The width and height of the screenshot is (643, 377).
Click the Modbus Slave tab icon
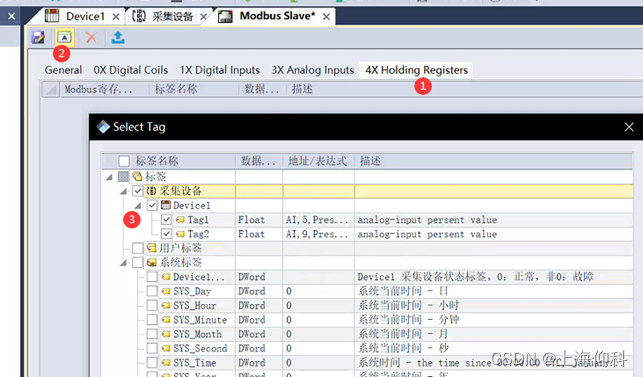(225, 16)
